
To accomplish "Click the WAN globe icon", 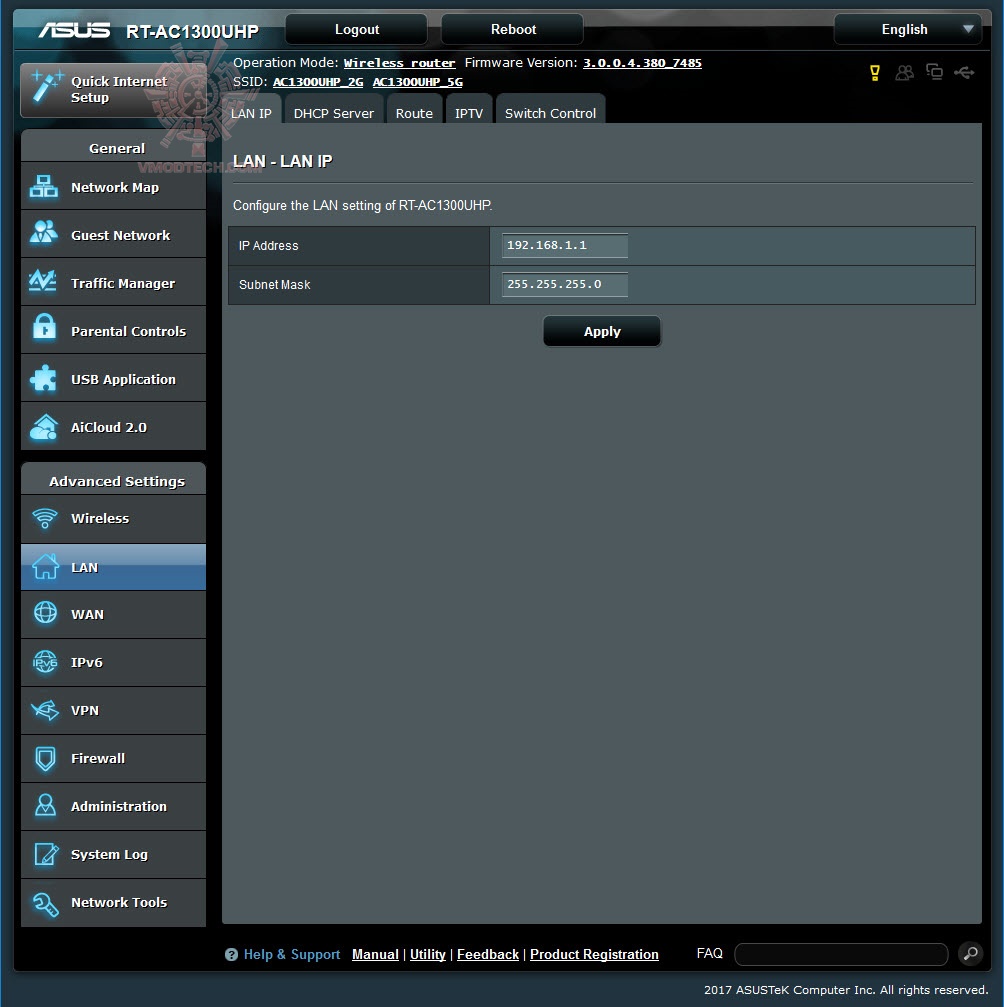I will [x=45, y=613].
